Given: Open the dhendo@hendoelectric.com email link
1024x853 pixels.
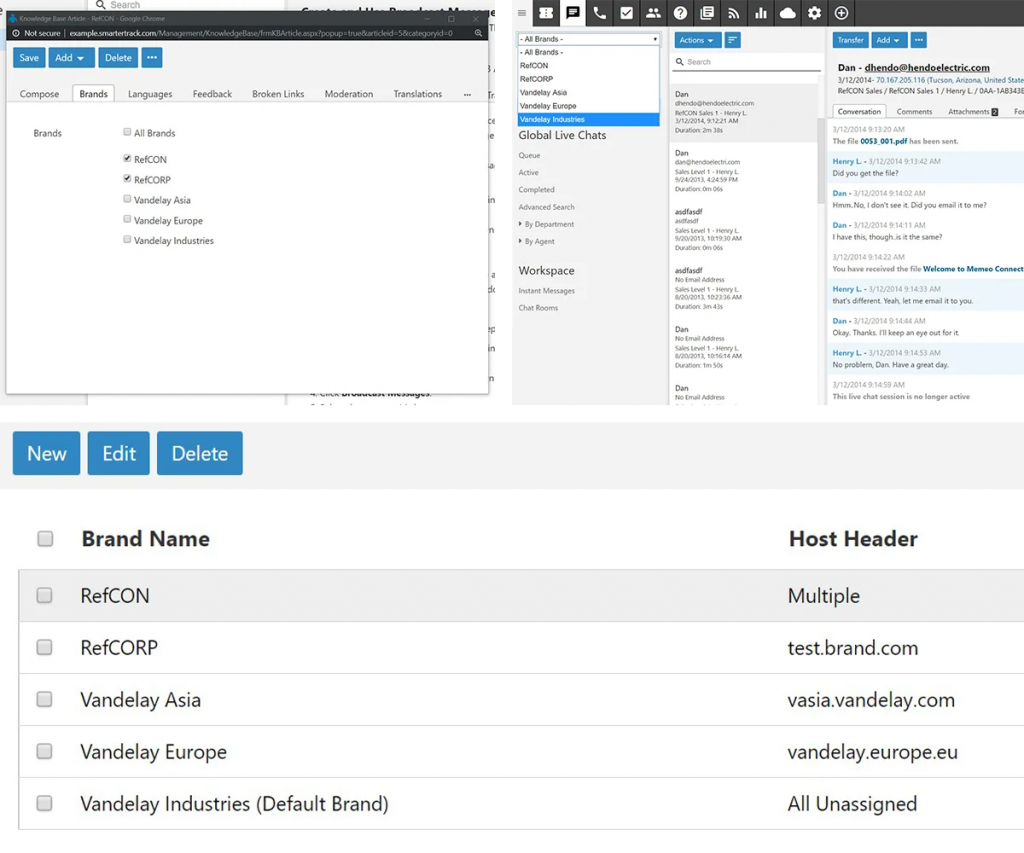Looking at the screenshot, I should (927, 67).
